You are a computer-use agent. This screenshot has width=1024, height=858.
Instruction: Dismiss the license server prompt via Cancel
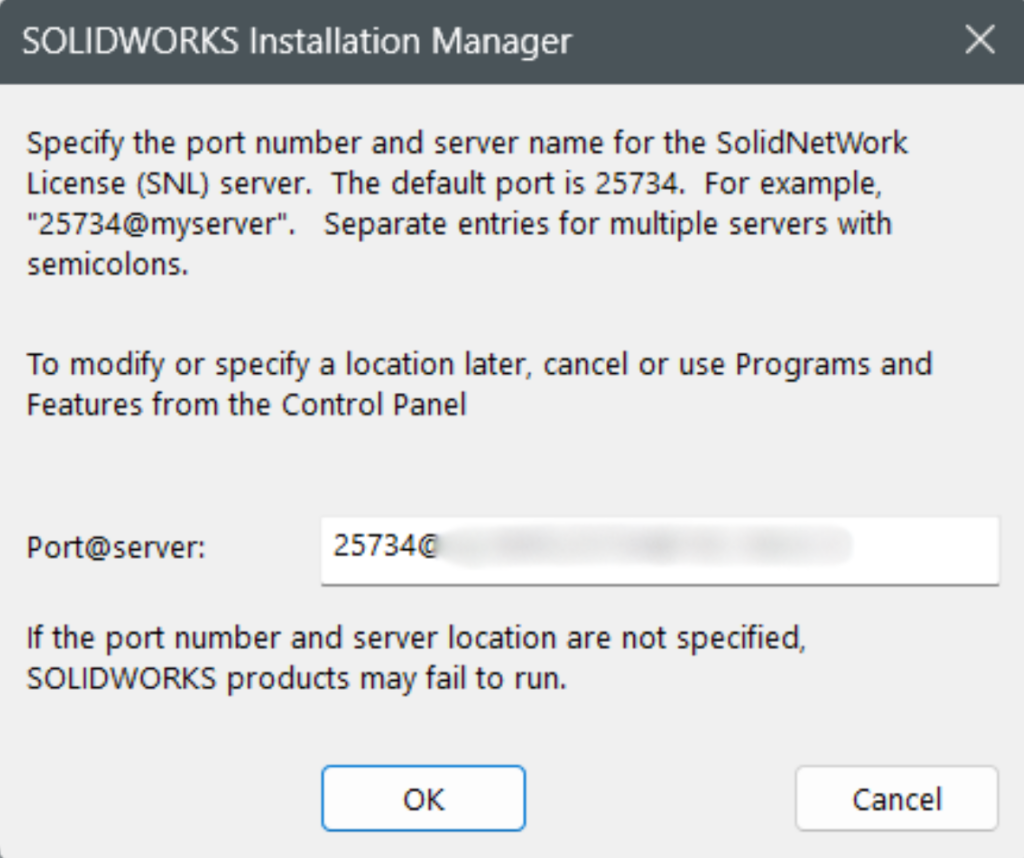pyautogui.click(x=895, y=798)
